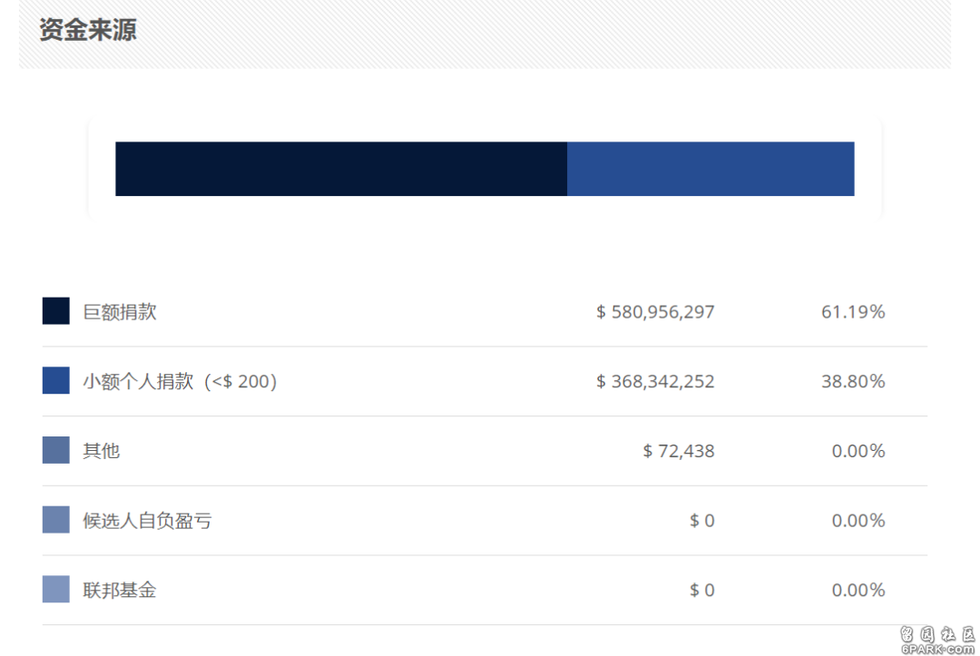Click the 38.80% percentage
Image resolution: width=980 pixels, height=656 pixels.
click(x=853, y=381)
